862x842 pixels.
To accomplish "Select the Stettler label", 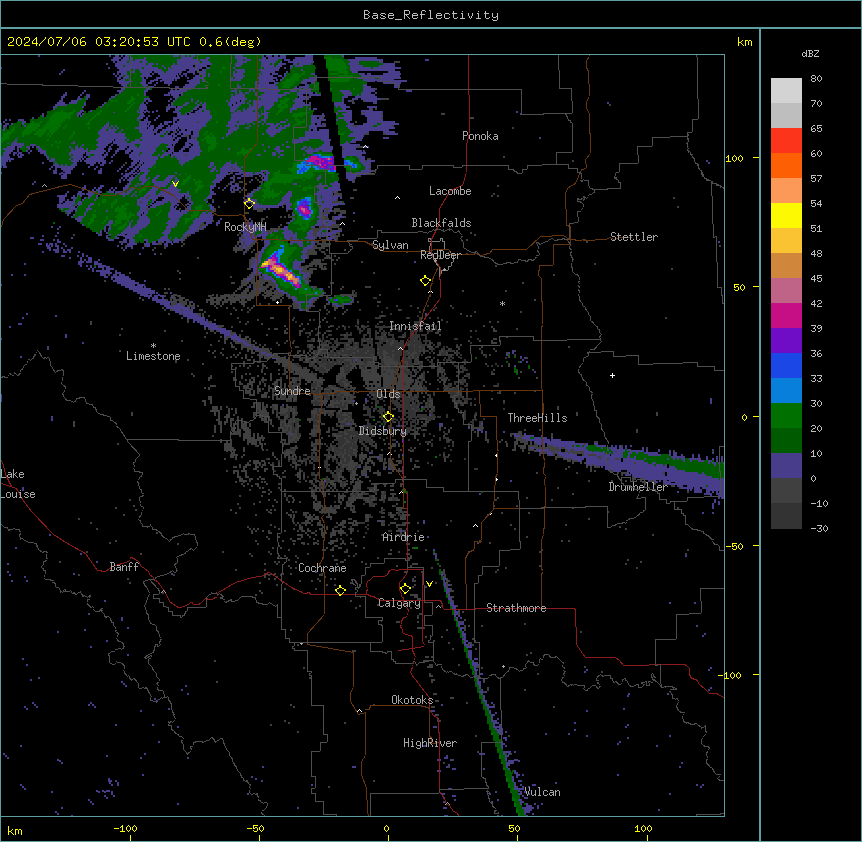I will (634, 237).
